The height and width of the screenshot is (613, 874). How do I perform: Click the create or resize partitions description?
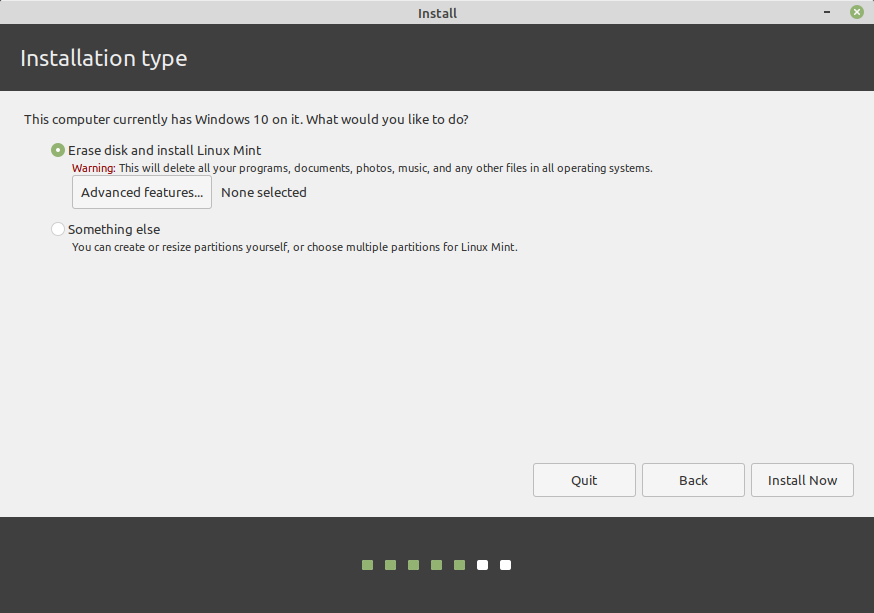click(x=295, y=247)
